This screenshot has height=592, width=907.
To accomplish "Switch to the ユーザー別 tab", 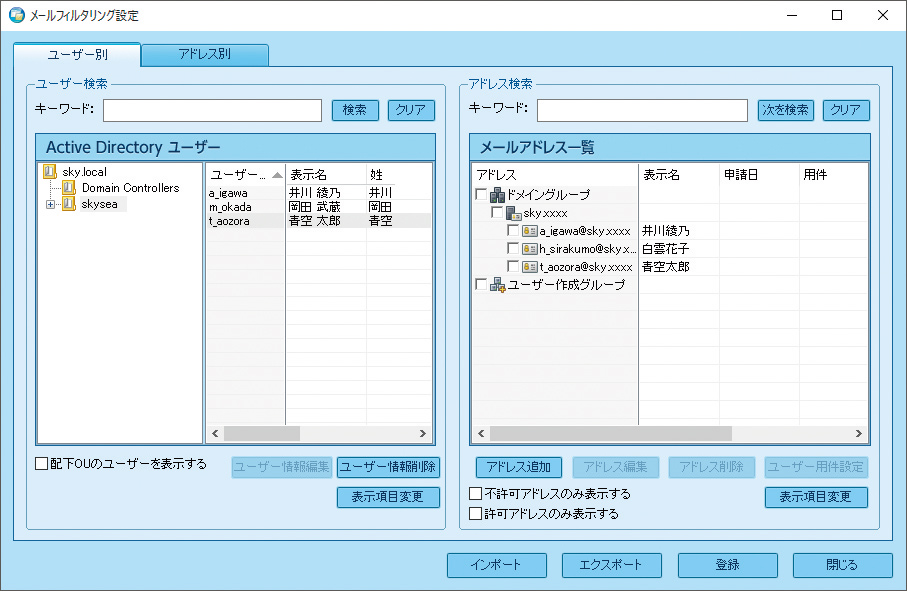I will click(x=78, y=54).
